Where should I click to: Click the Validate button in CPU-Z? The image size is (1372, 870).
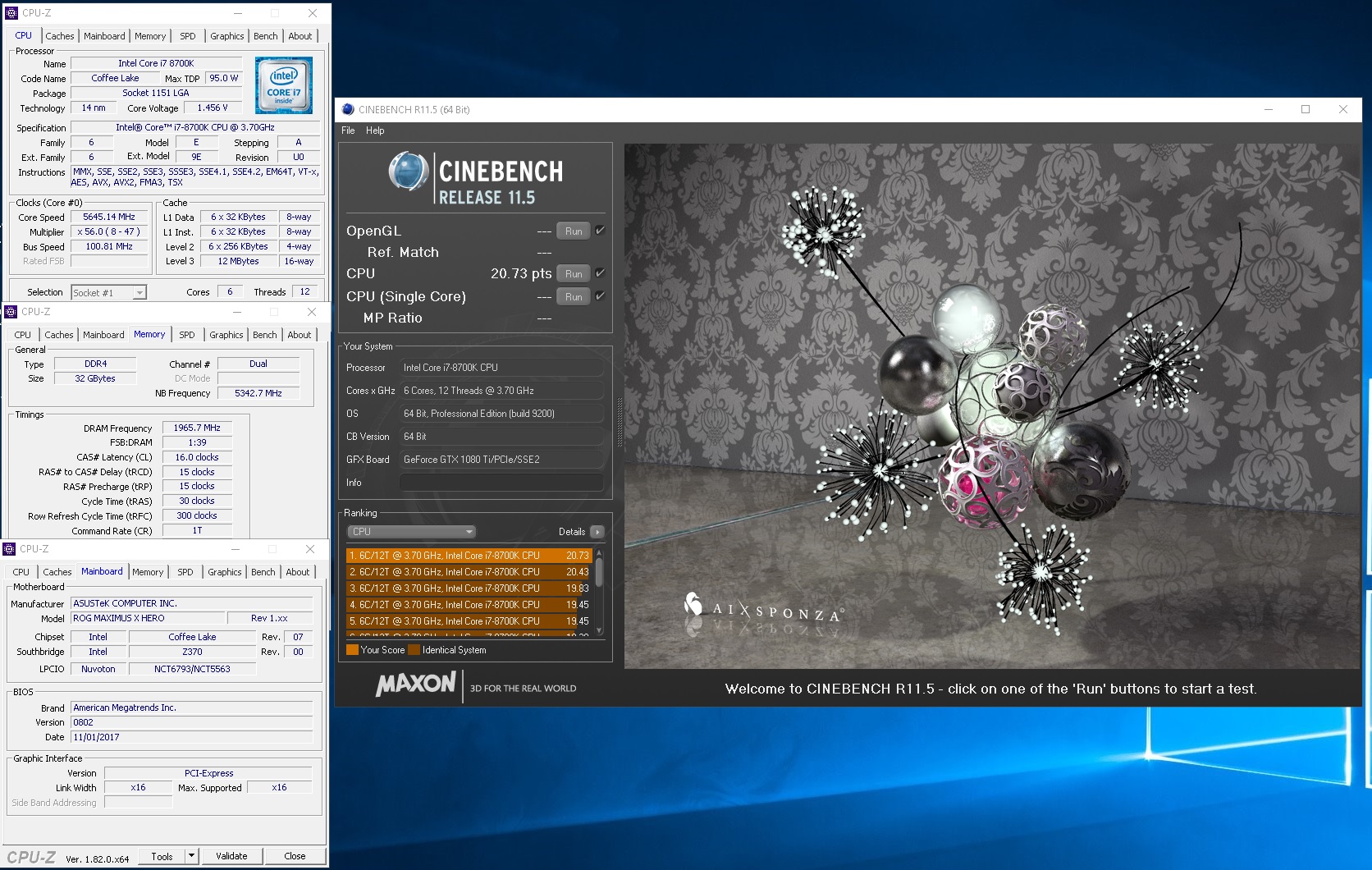[231, 856]
